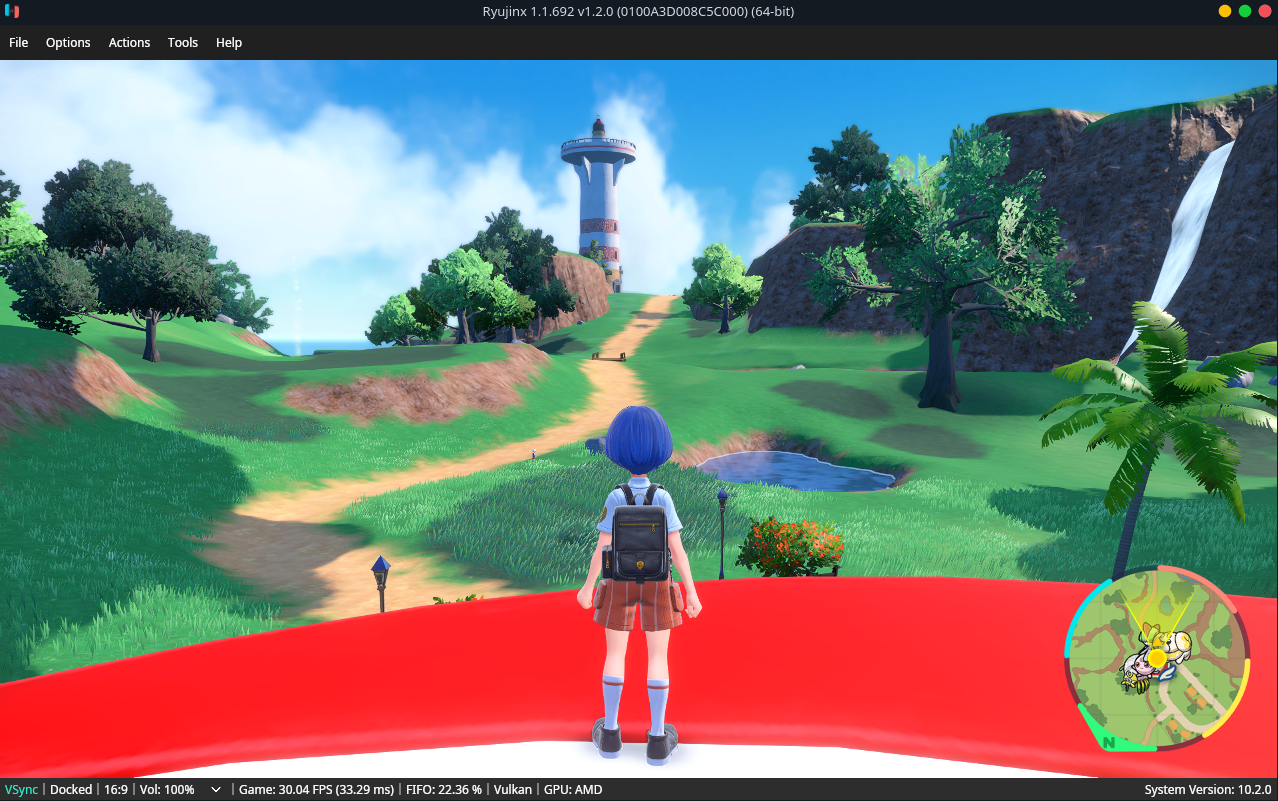Click the Game: 30.04 FPS readout
Viewport: 1278px width, 801px height.
click(x=316, y=790)
